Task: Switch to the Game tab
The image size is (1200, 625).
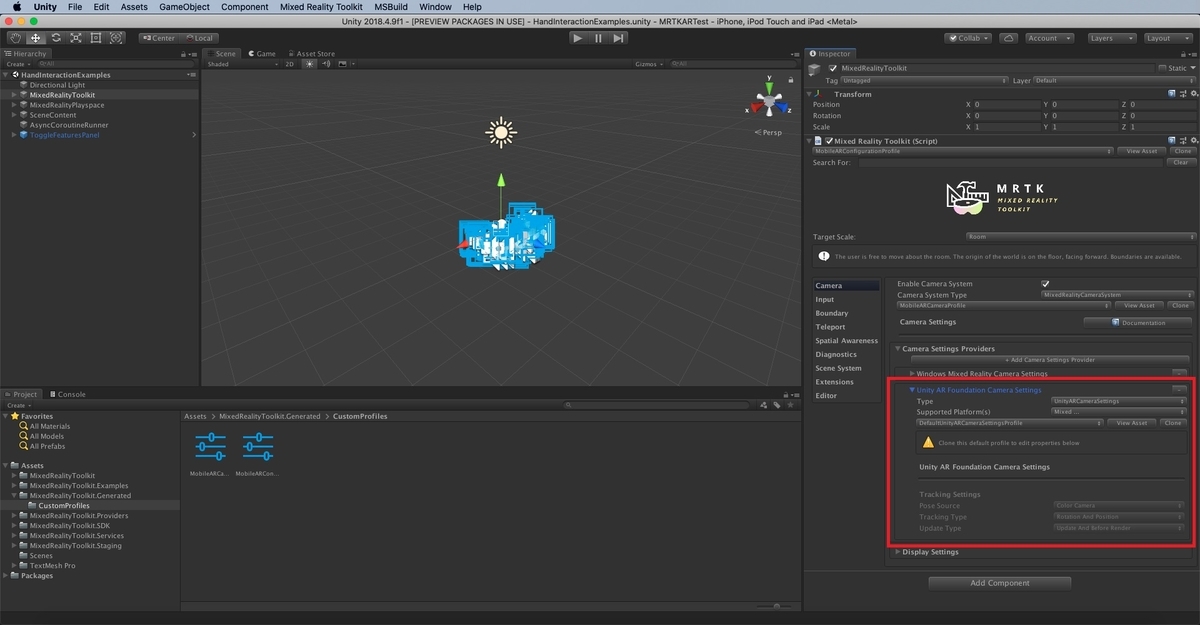Action: pos(263,54)
